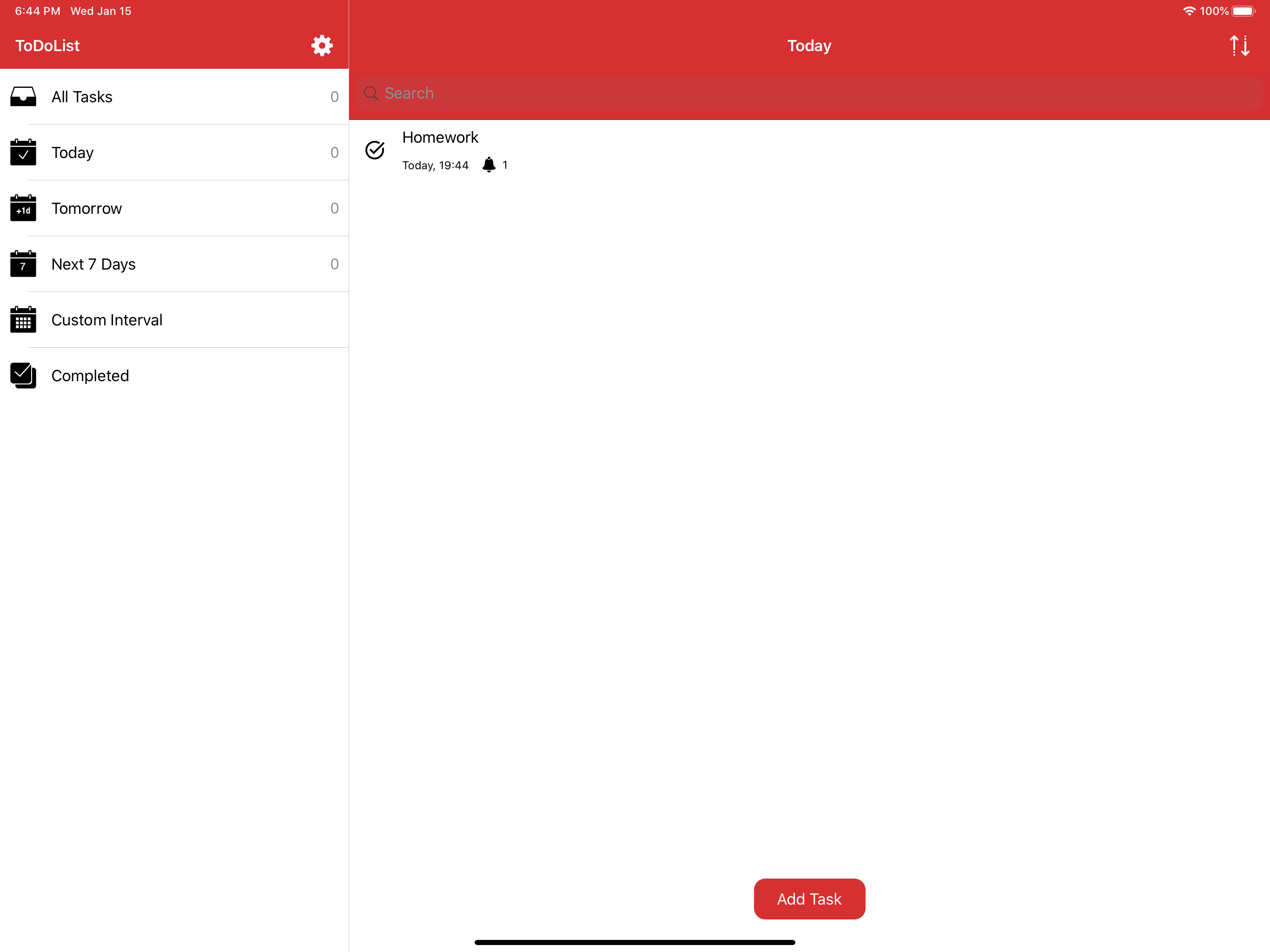The image size is (1270, 952).
Task: Click the Today, 19:44 due time
Action: (x=435, y=165)
